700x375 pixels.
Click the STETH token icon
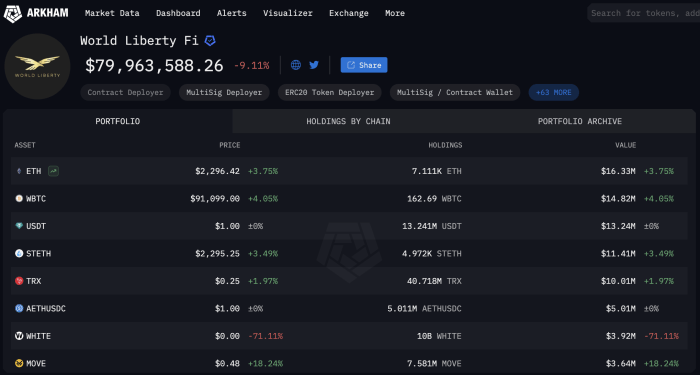(19, 254)
